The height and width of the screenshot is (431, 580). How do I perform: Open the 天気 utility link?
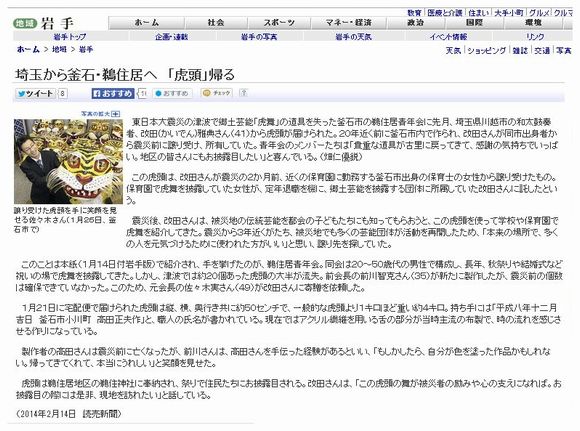pos(453,50)
